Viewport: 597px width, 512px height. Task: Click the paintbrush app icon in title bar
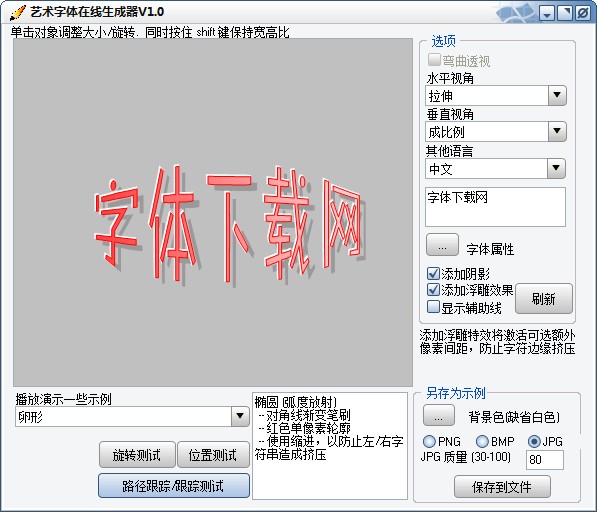(x=17, y=12)
